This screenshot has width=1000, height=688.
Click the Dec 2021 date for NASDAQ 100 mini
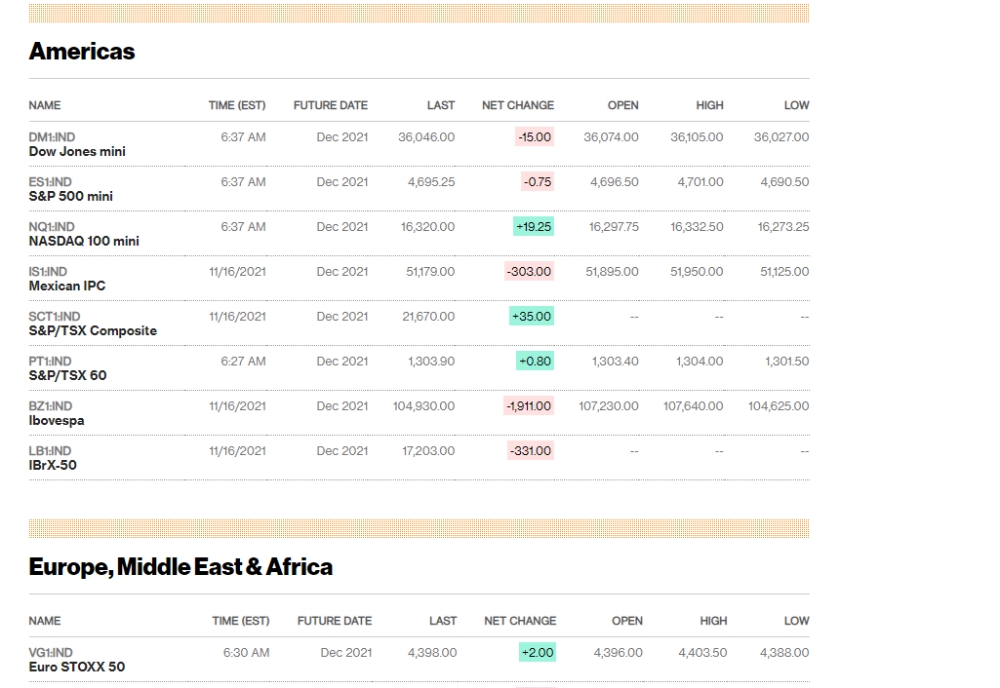(342, 227)
